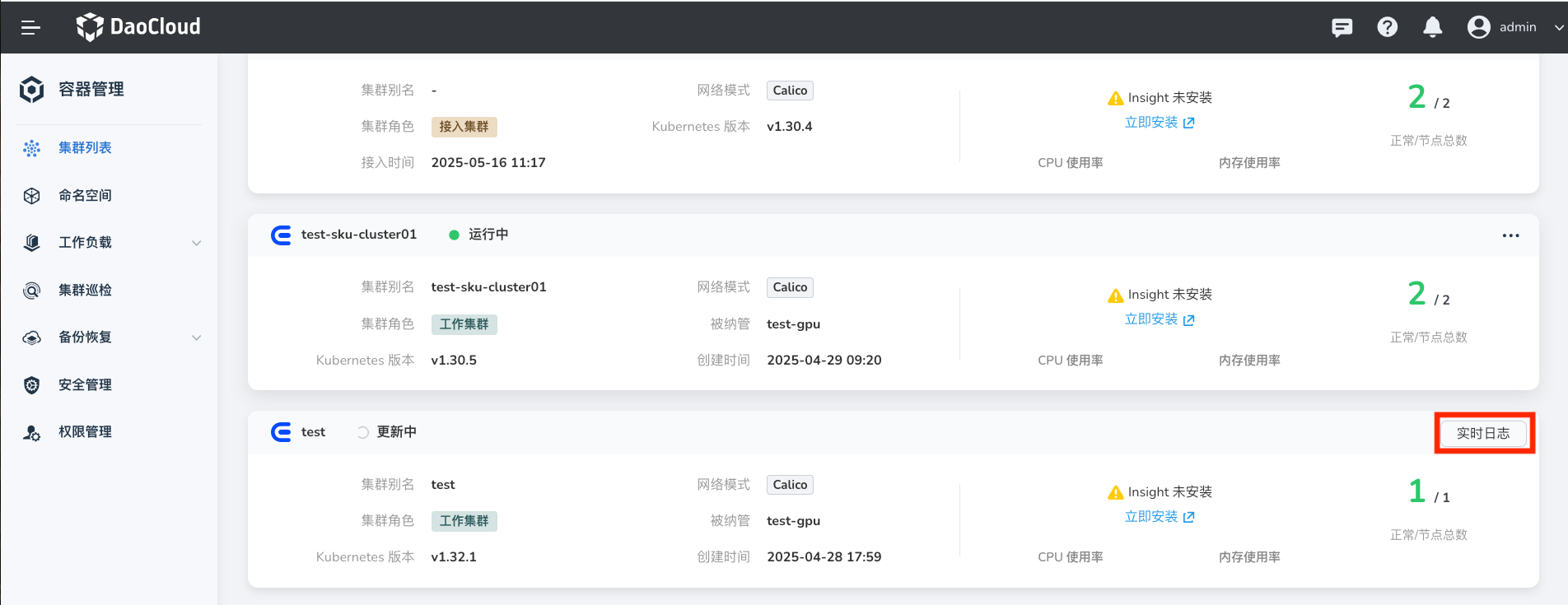Open more actions for test-sku-cluster01
Image resolution: width=1568 pixels, height=605 pixels.
1510,235
